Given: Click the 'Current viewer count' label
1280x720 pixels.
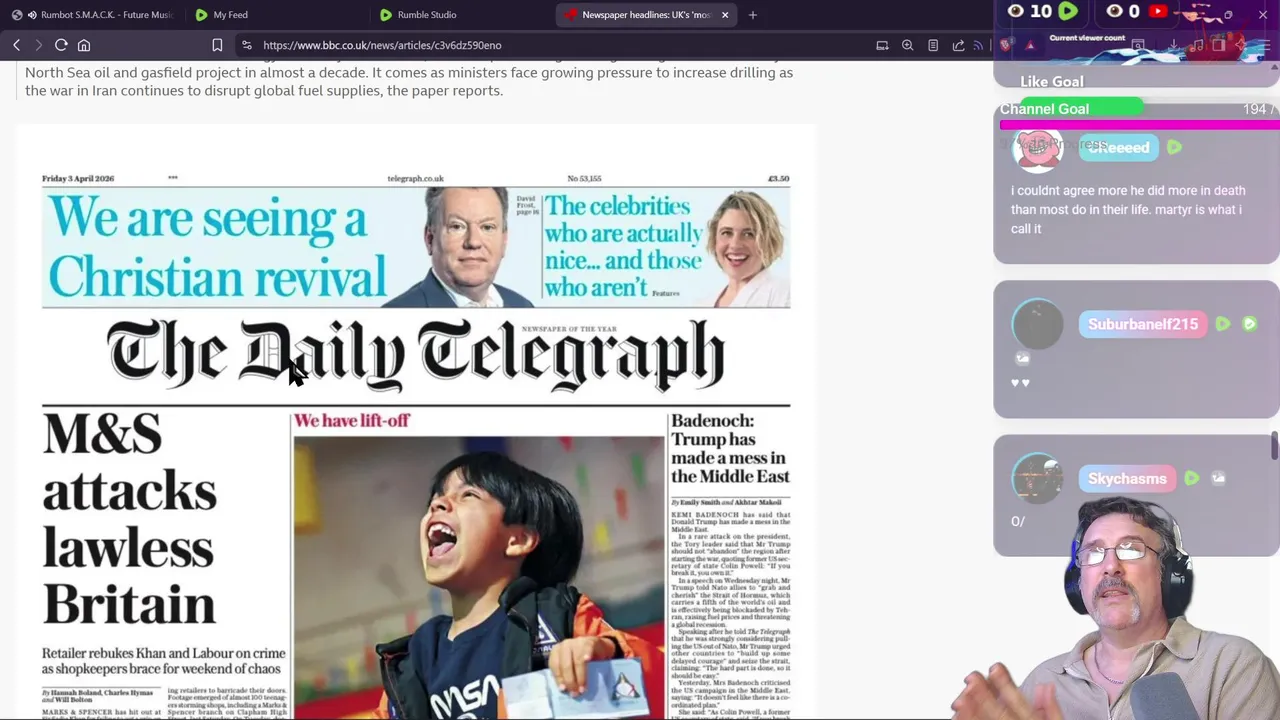Looking at the screenshot, I should pyautogui.click(x=1087, y=38).
